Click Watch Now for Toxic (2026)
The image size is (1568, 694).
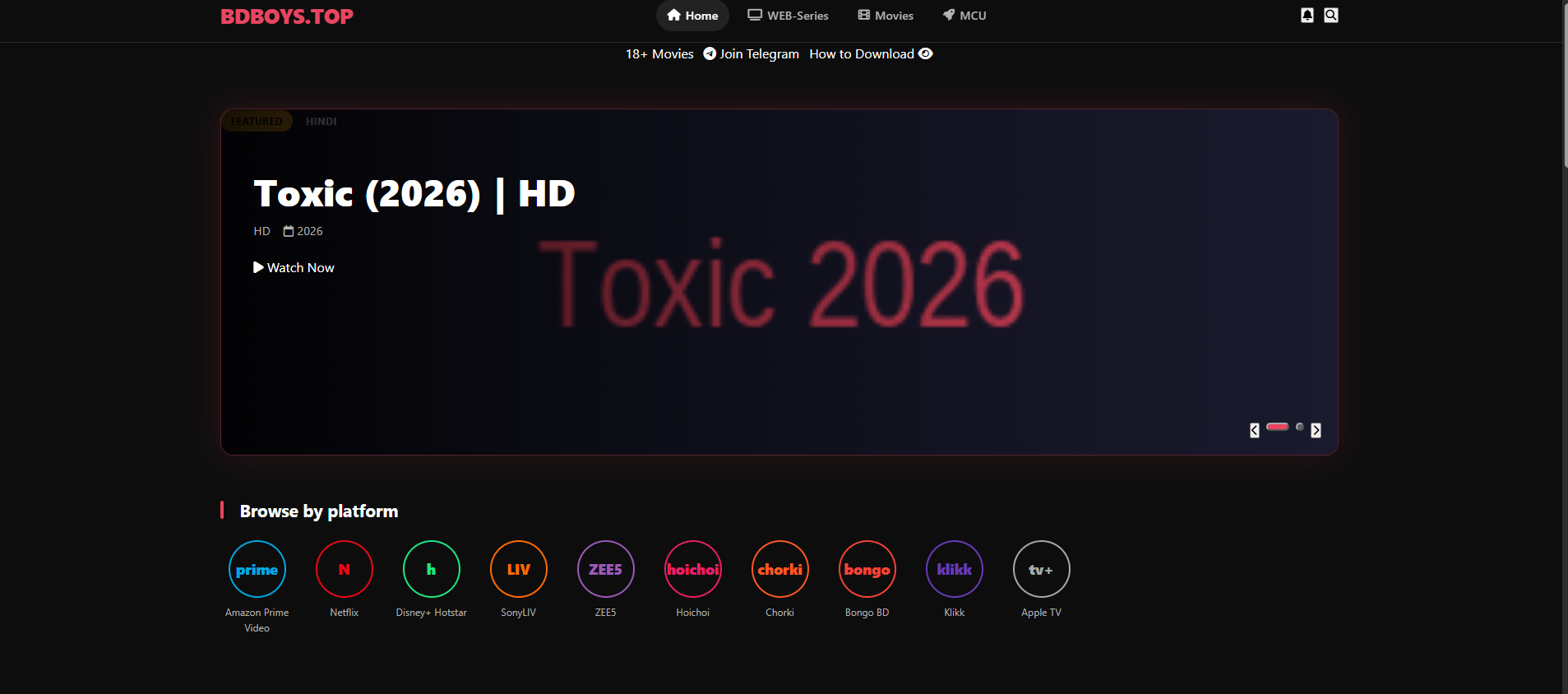pos(294,268)
